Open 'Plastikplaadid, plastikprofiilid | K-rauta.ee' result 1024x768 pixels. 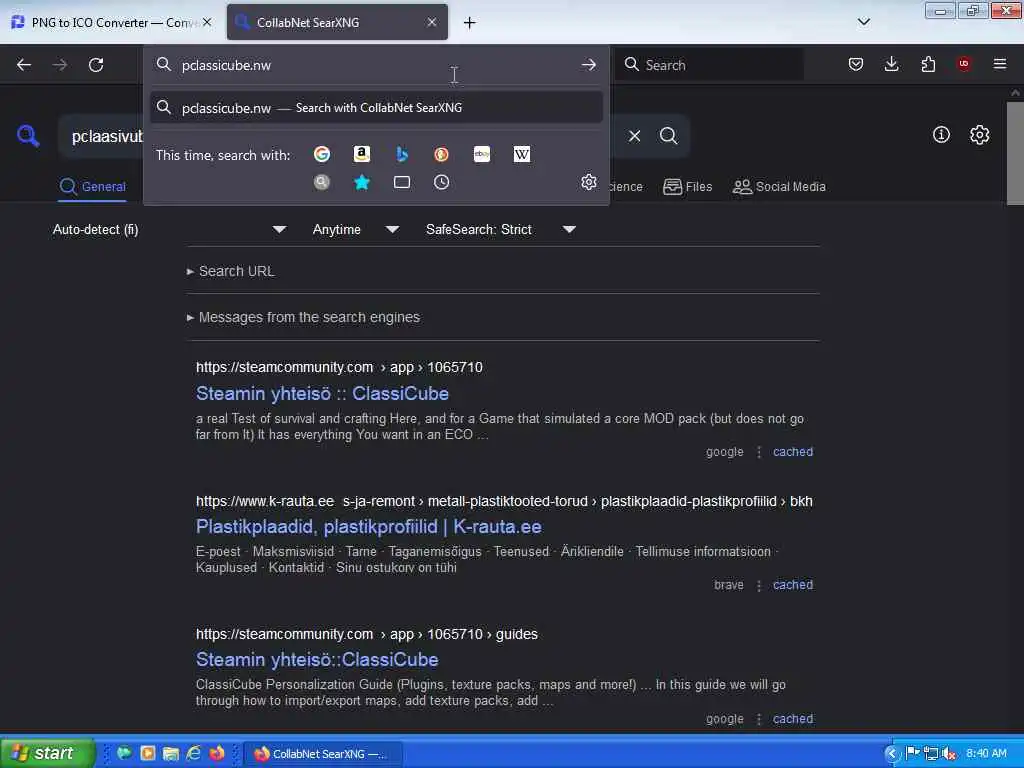point(368,527)
